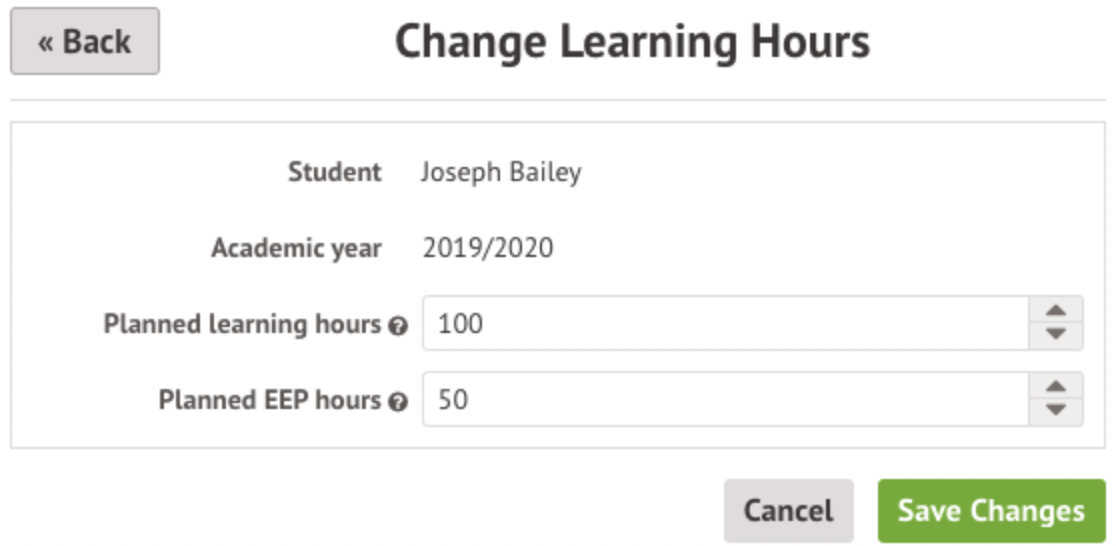Click the green Save Changes button
This screenshot has width=1116, height=546.
pyautogui.click(x=990, y=511)
